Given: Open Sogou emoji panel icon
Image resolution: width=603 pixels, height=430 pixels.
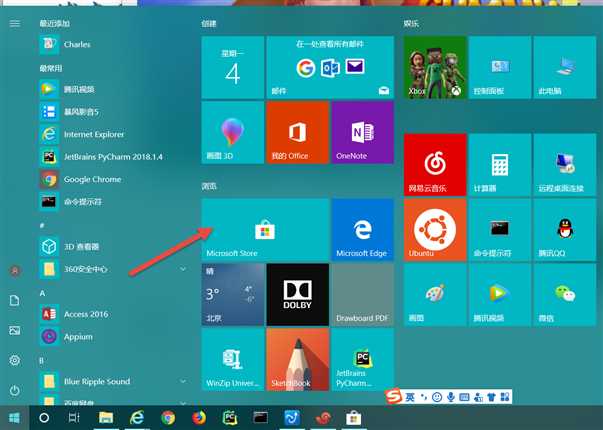Looking at the screenshot, I should pos(437,397).
